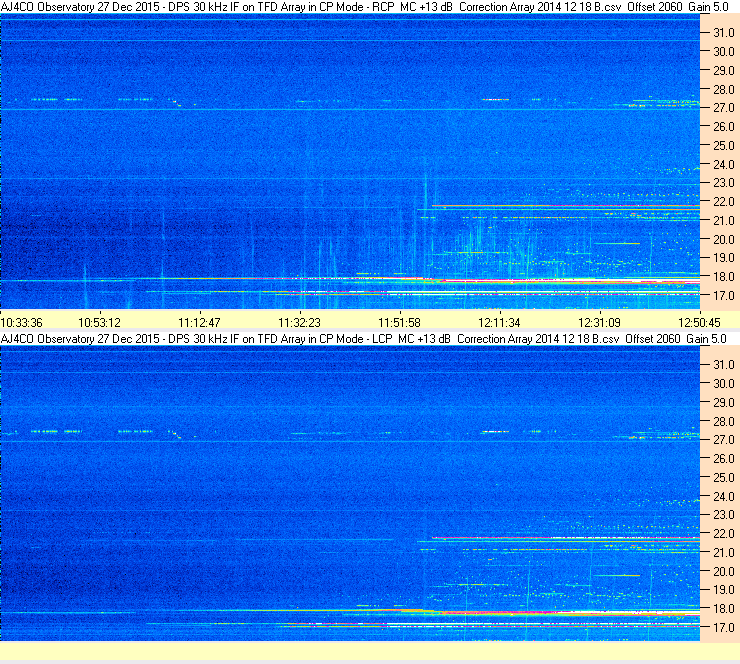Click the 17.0 frequency label in RCP panel
This screenshot has width=740, height=664.
point(724,296)
